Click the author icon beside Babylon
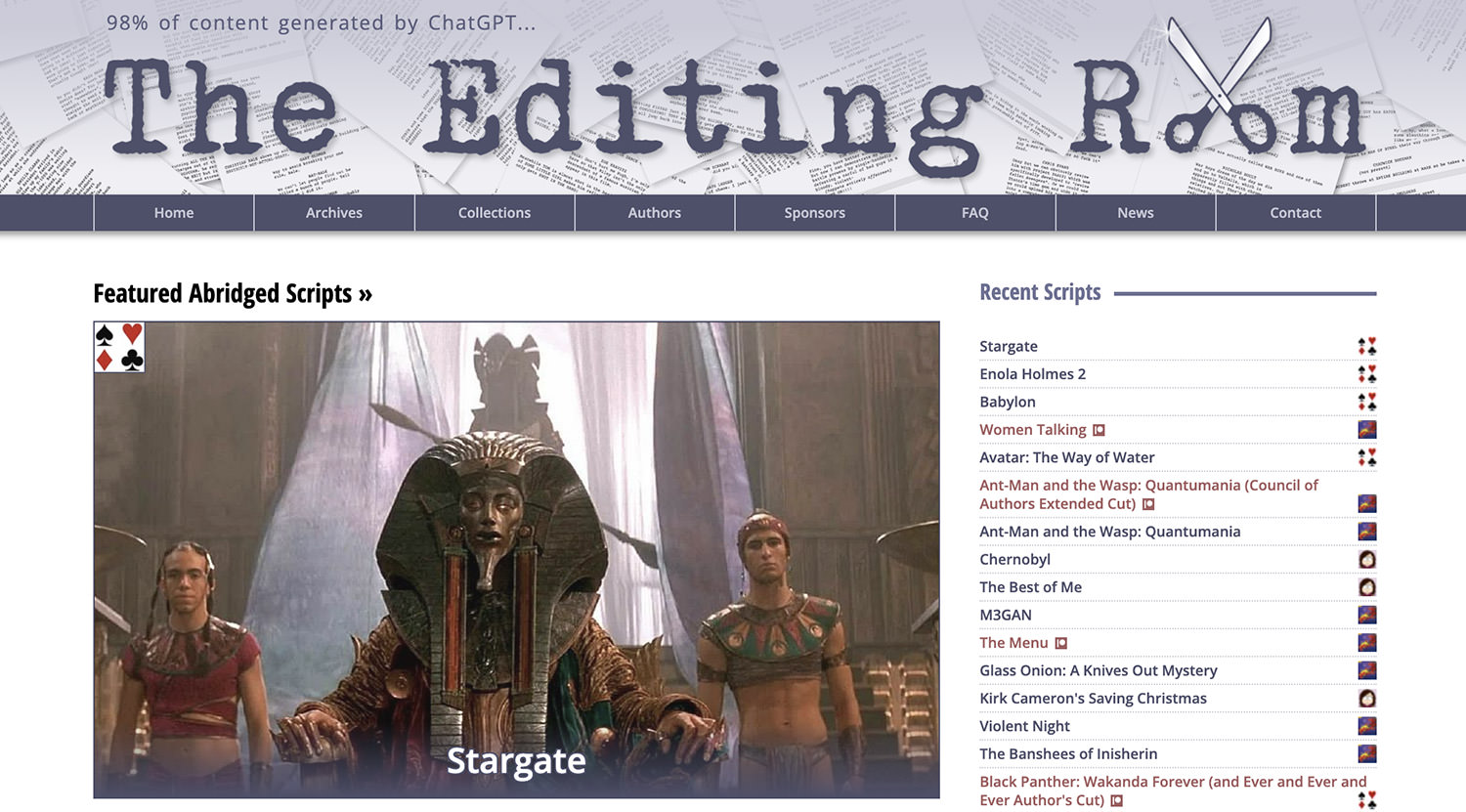1466x812 pixels. point(1367,402)
